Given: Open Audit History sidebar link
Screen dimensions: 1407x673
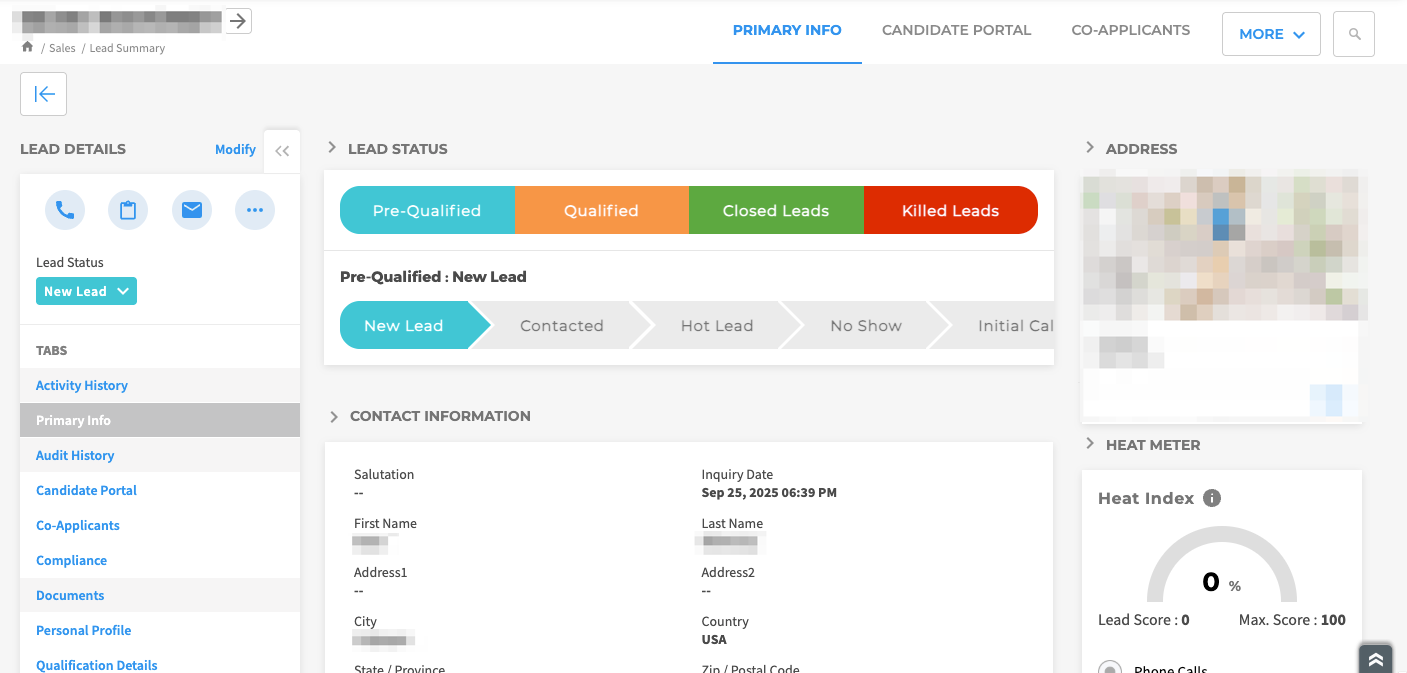Looking at the screenshot, I should [x=160, y=455].
